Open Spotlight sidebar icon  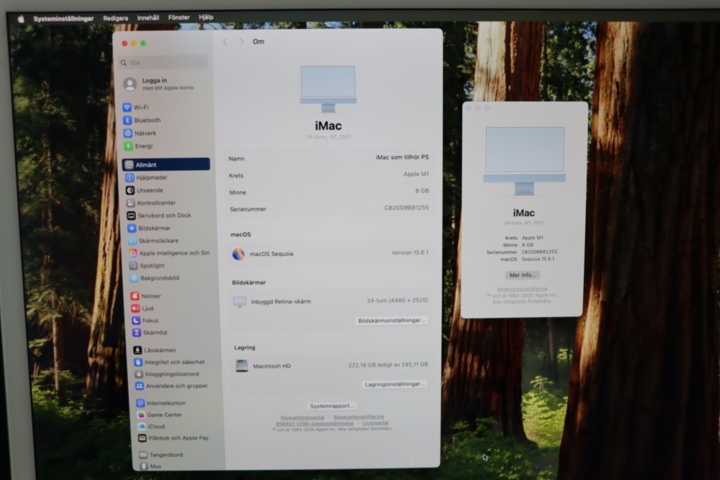[133, 265]
